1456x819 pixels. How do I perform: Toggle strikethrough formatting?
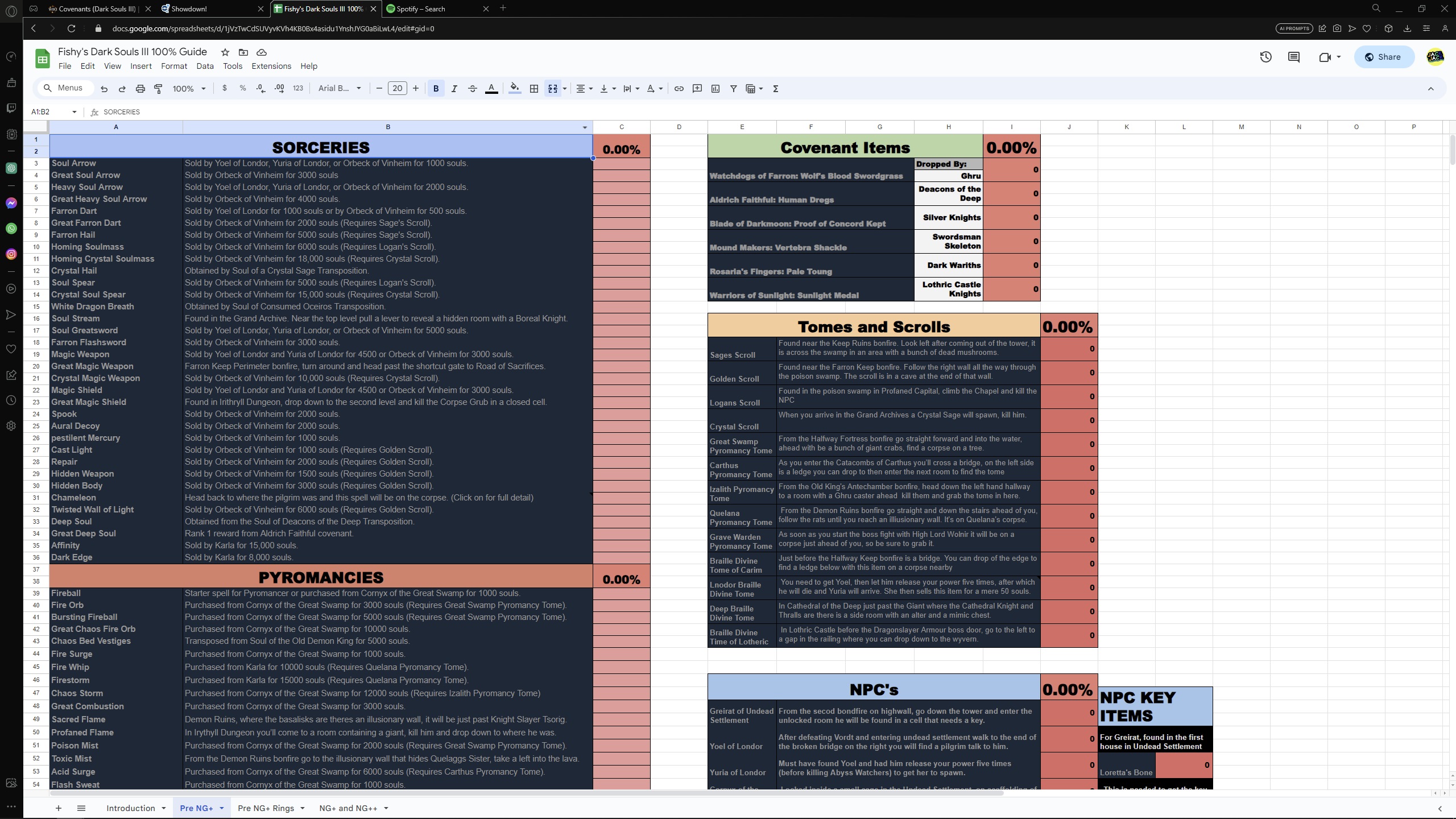click(472, 89)
